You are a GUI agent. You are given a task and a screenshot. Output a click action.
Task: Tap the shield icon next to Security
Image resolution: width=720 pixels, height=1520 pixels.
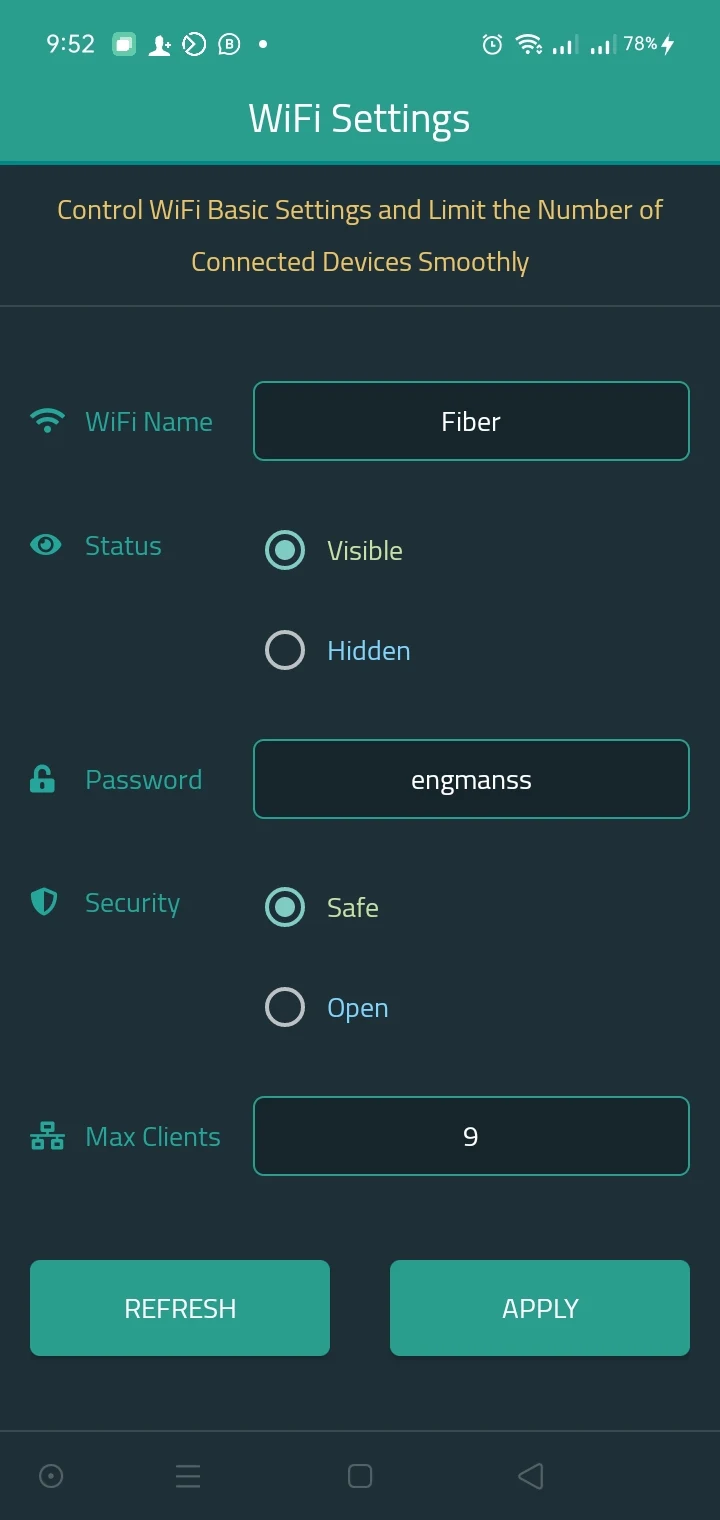click(x=44, y=903)
